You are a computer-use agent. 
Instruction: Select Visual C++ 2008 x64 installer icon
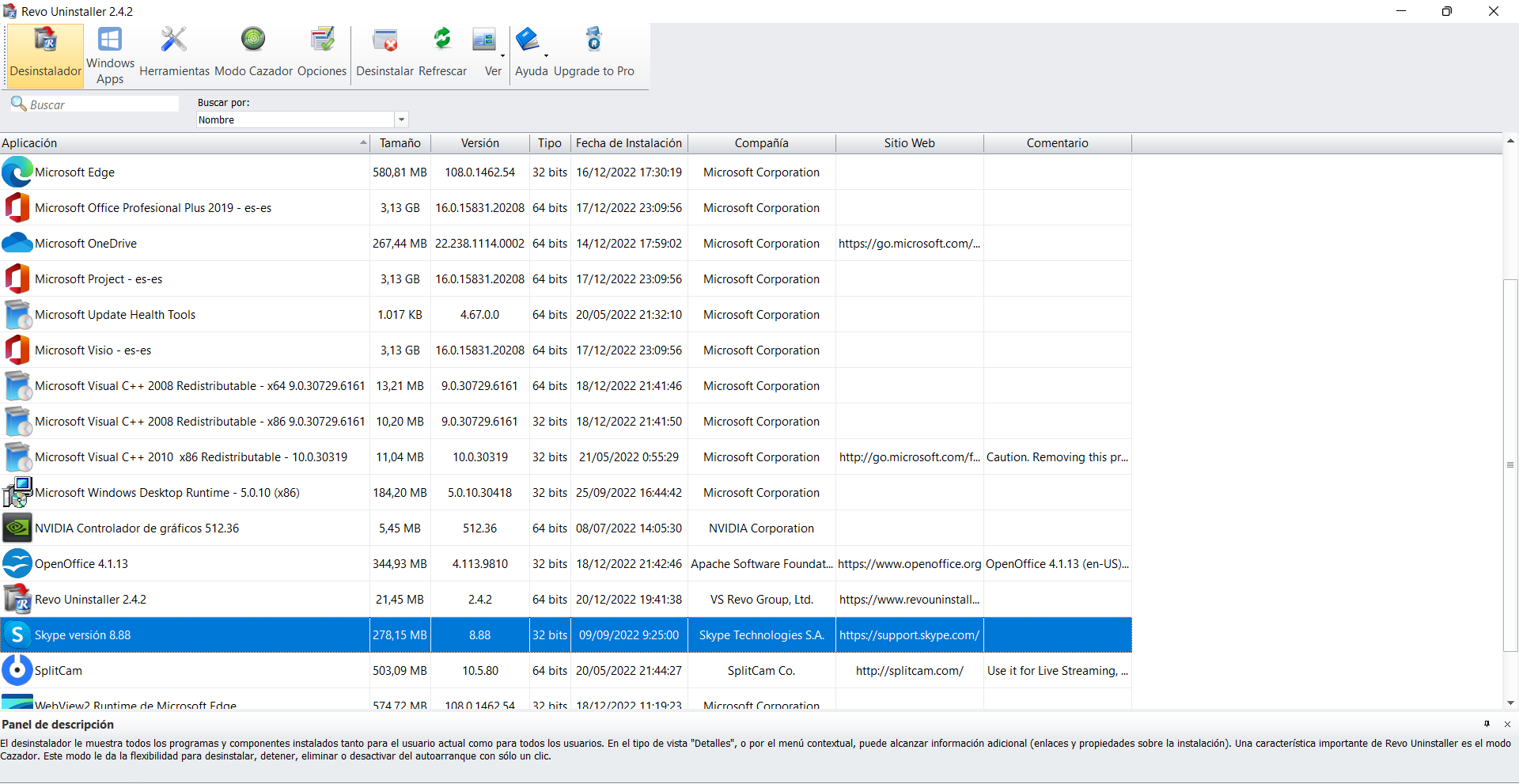click(x=17, y=385)
